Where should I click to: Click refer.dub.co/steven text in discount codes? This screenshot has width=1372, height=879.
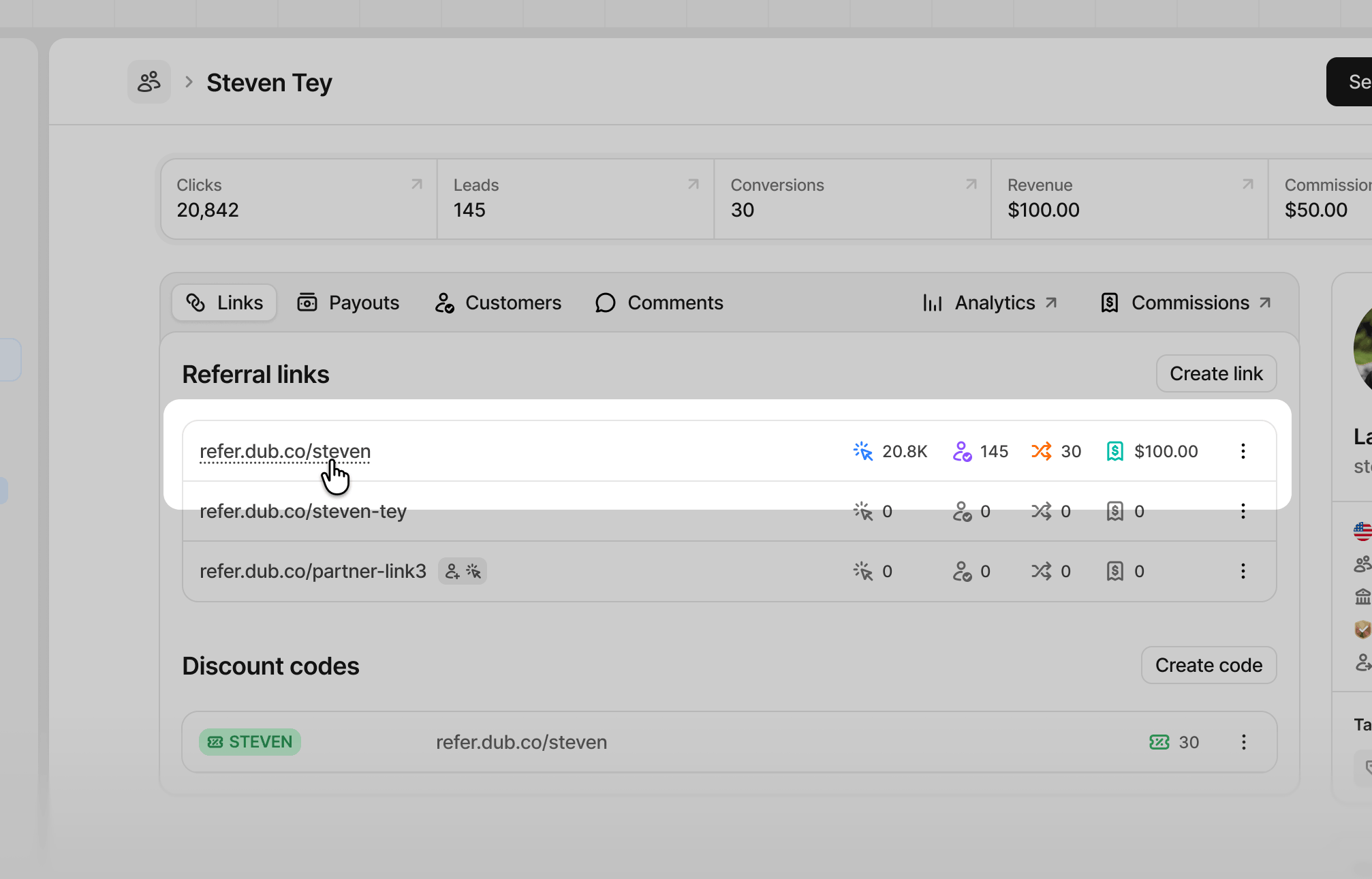point(521,742)
